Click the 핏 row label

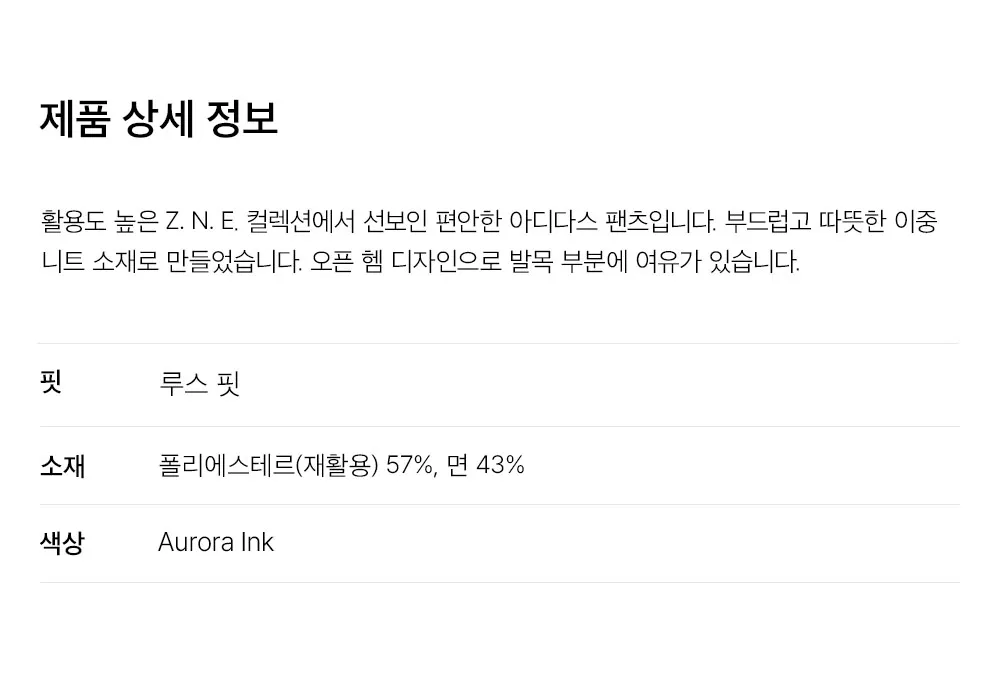point(50,382)
